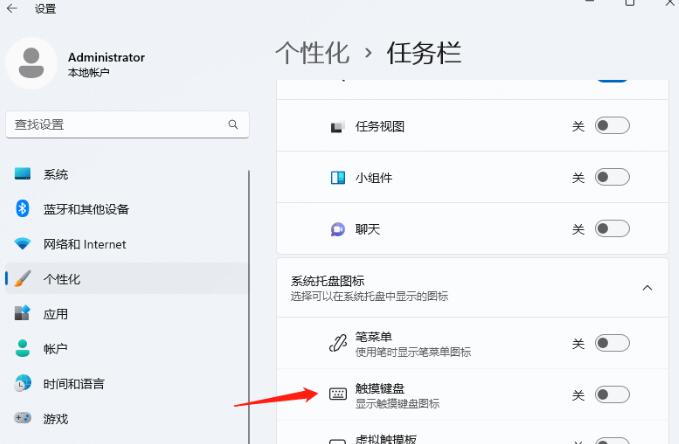Select 个性化 in the sidebar
This screenshot has height=444, width=679.
coord(127,279)
